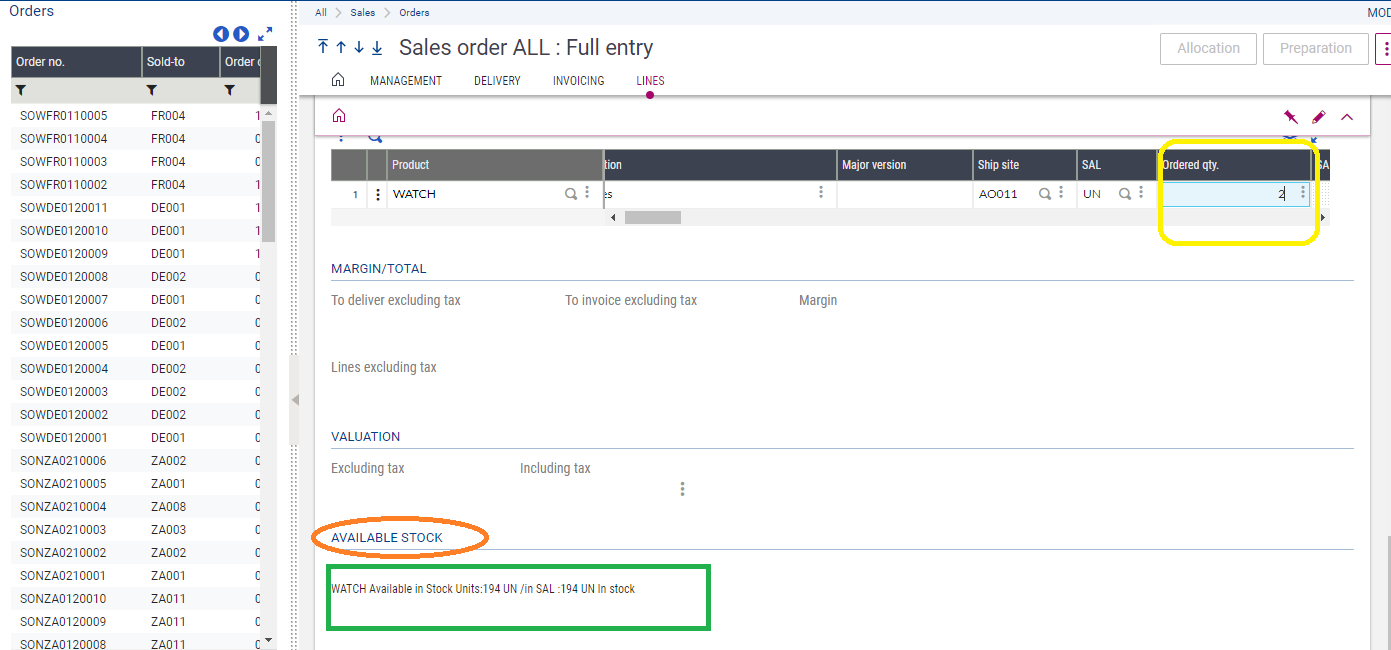Viewport: 1391px width, 650px height.
Task: Select Sales in the breadcrumb trail
Action: [363, 12]
